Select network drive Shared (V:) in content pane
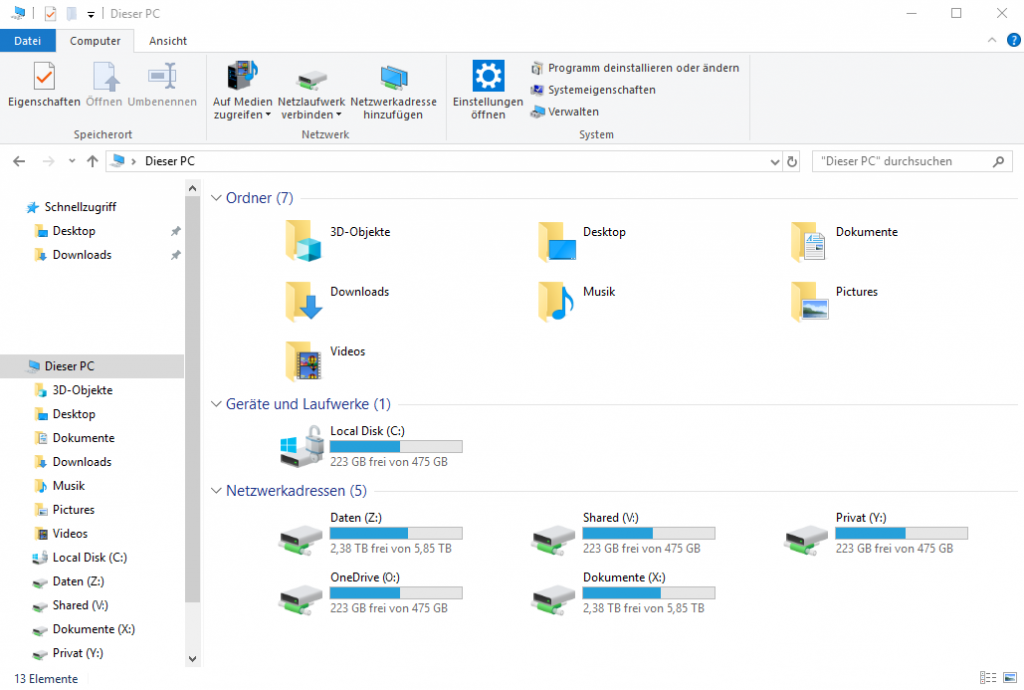 [624, 533]
